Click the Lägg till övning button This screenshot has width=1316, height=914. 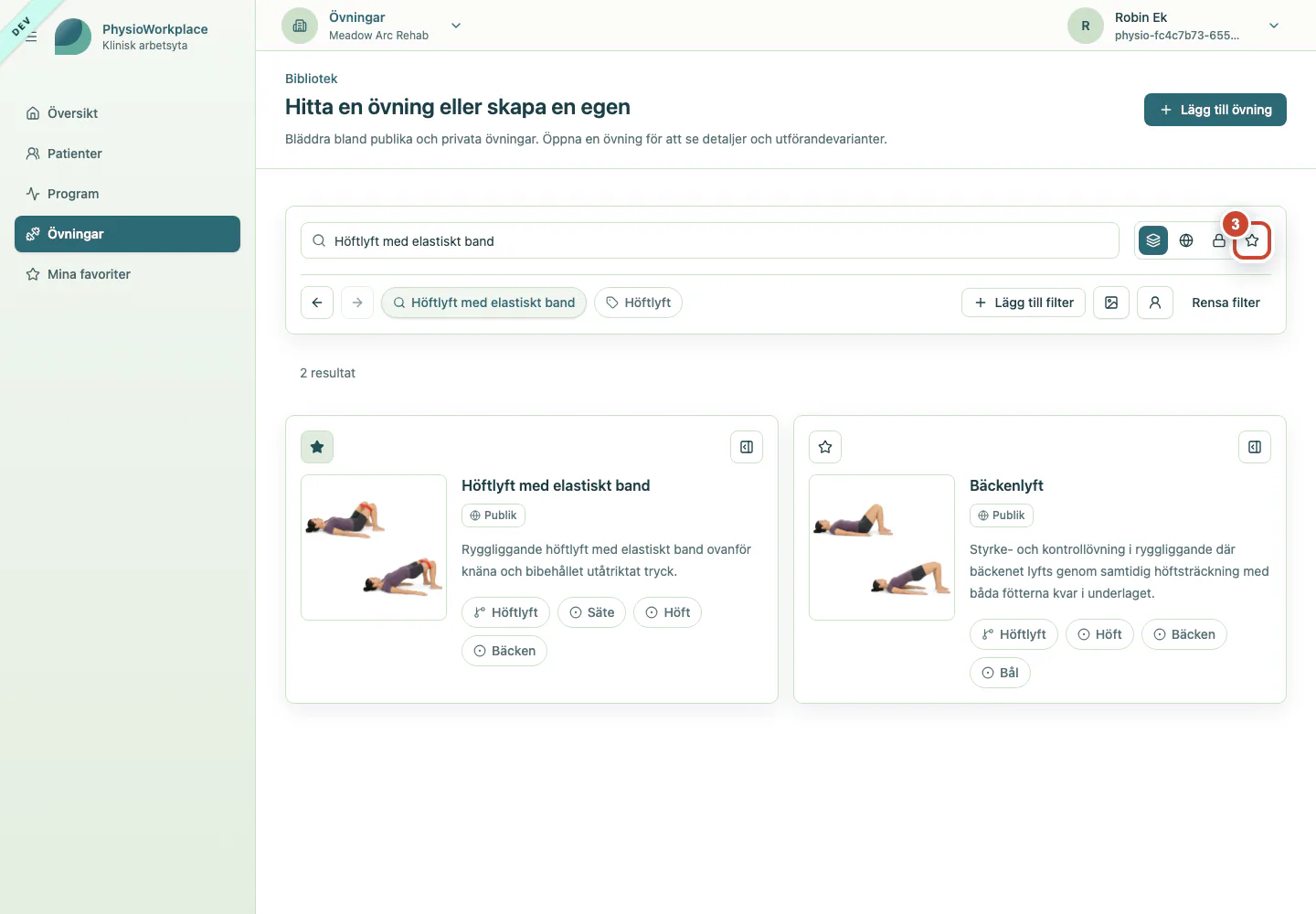1215,110
